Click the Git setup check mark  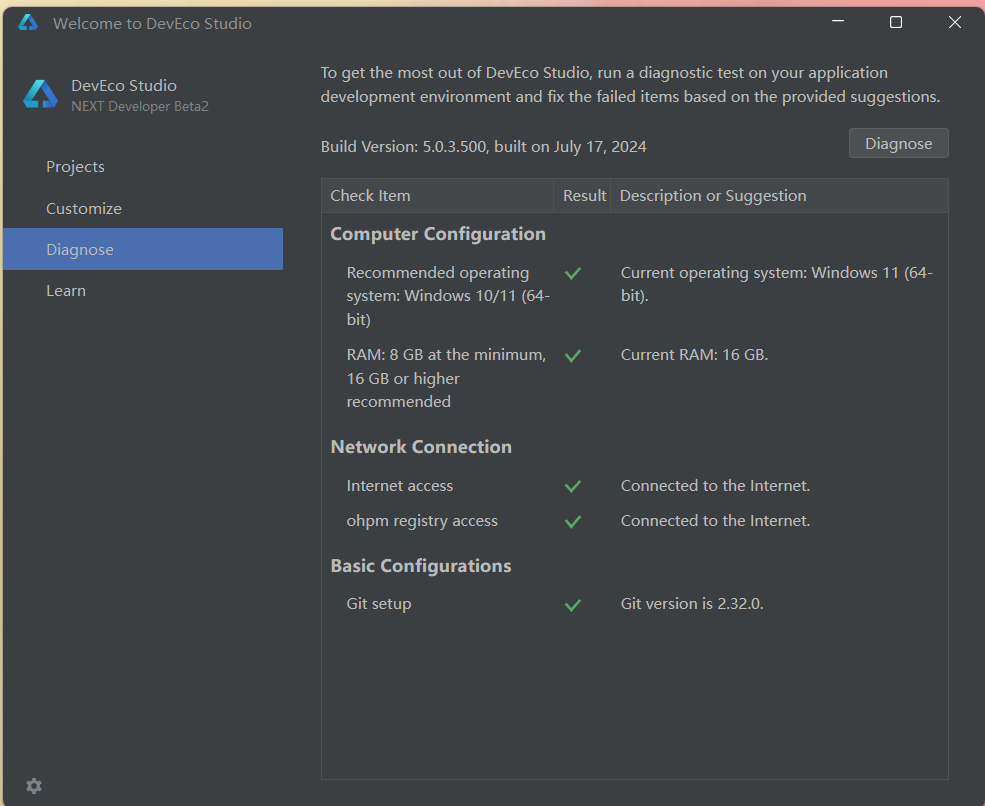[572, 605]
